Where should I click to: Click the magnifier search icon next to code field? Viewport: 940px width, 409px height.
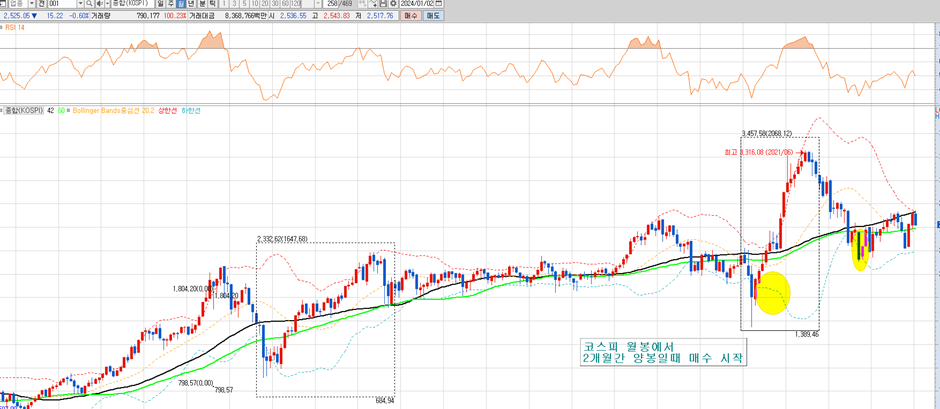pyautogui.click(x=89, y=3)
